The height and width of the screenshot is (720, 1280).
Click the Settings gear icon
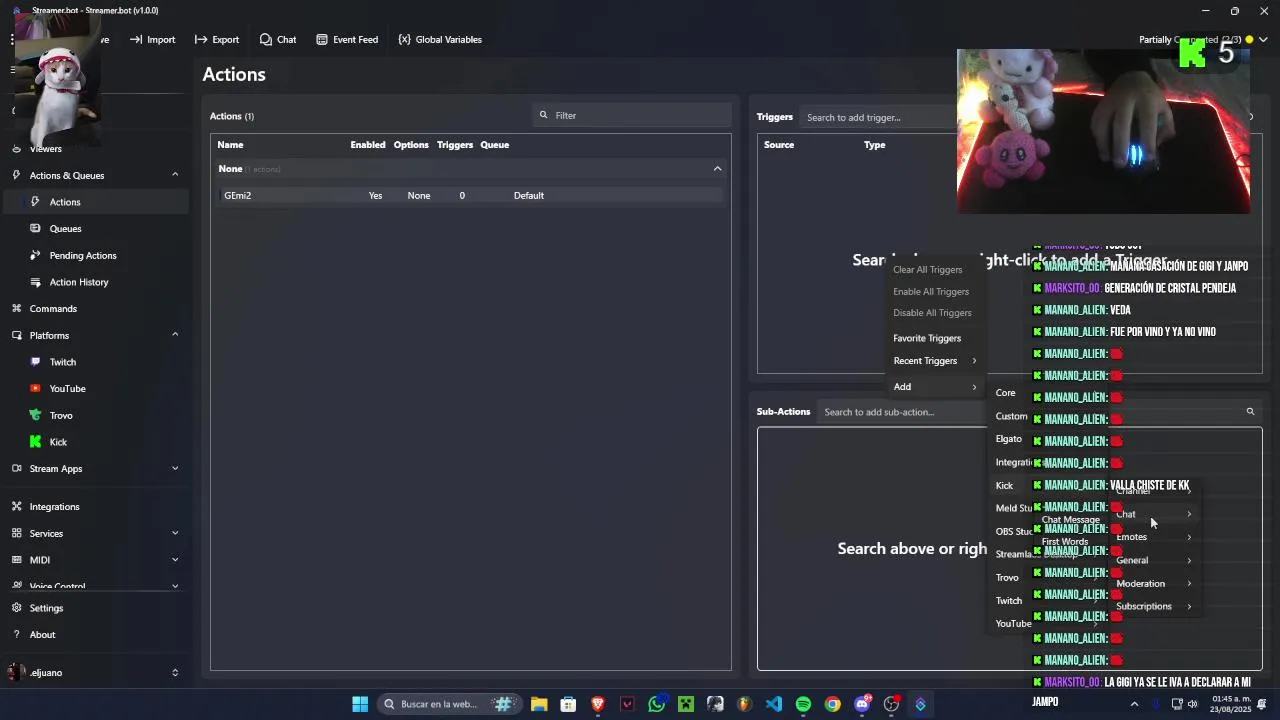click(16, 608)
